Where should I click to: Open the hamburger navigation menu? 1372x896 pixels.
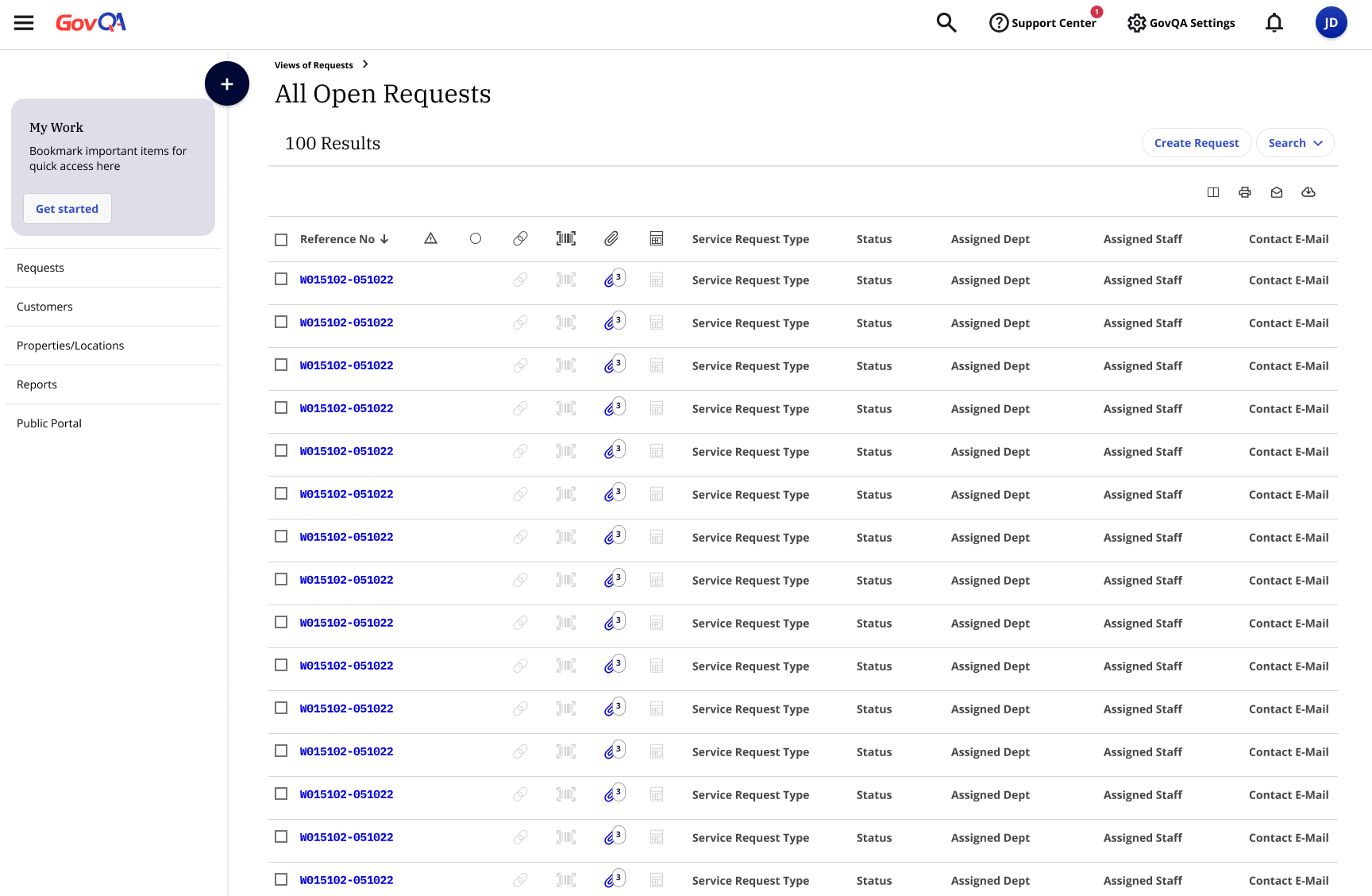[x=24, y=23]
